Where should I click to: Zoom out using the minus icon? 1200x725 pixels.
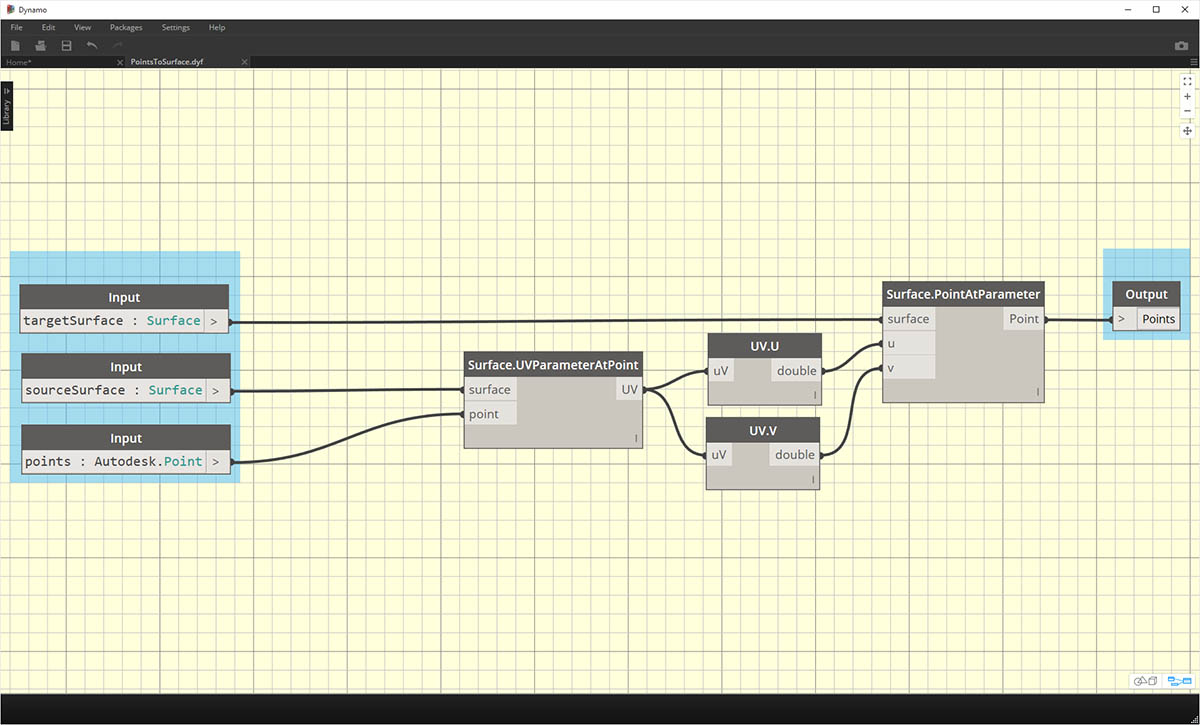[1187, 111]
